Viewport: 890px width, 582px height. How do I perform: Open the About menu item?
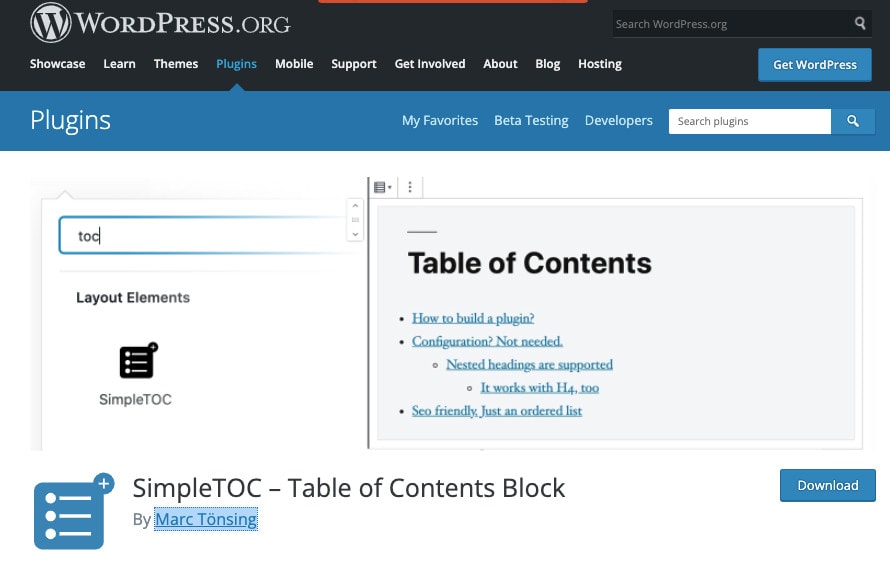click(x=500, y=64)
